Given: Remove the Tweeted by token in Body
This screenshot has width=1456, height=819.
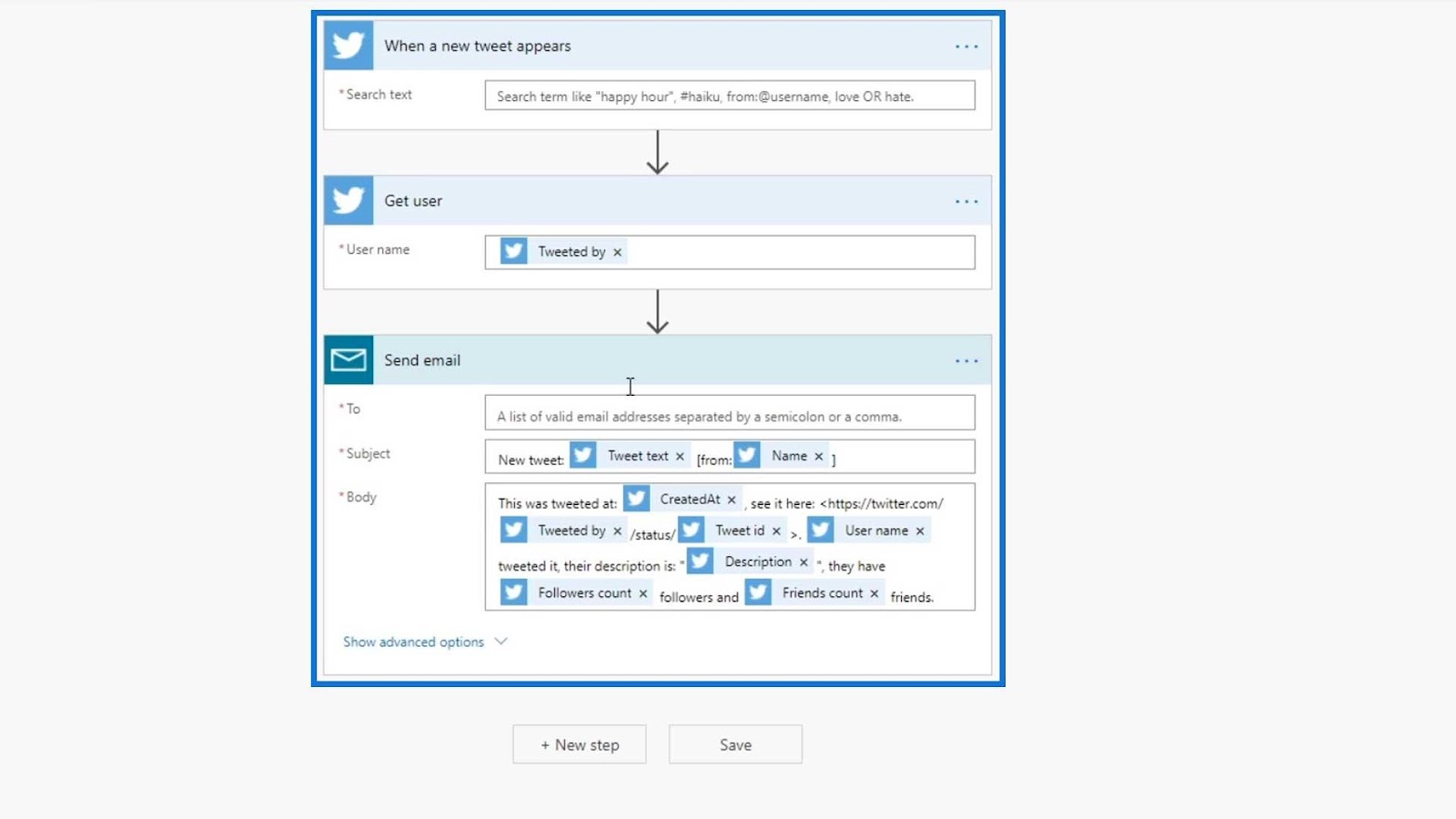Looking at the screenshot, I should pos(617,531).
